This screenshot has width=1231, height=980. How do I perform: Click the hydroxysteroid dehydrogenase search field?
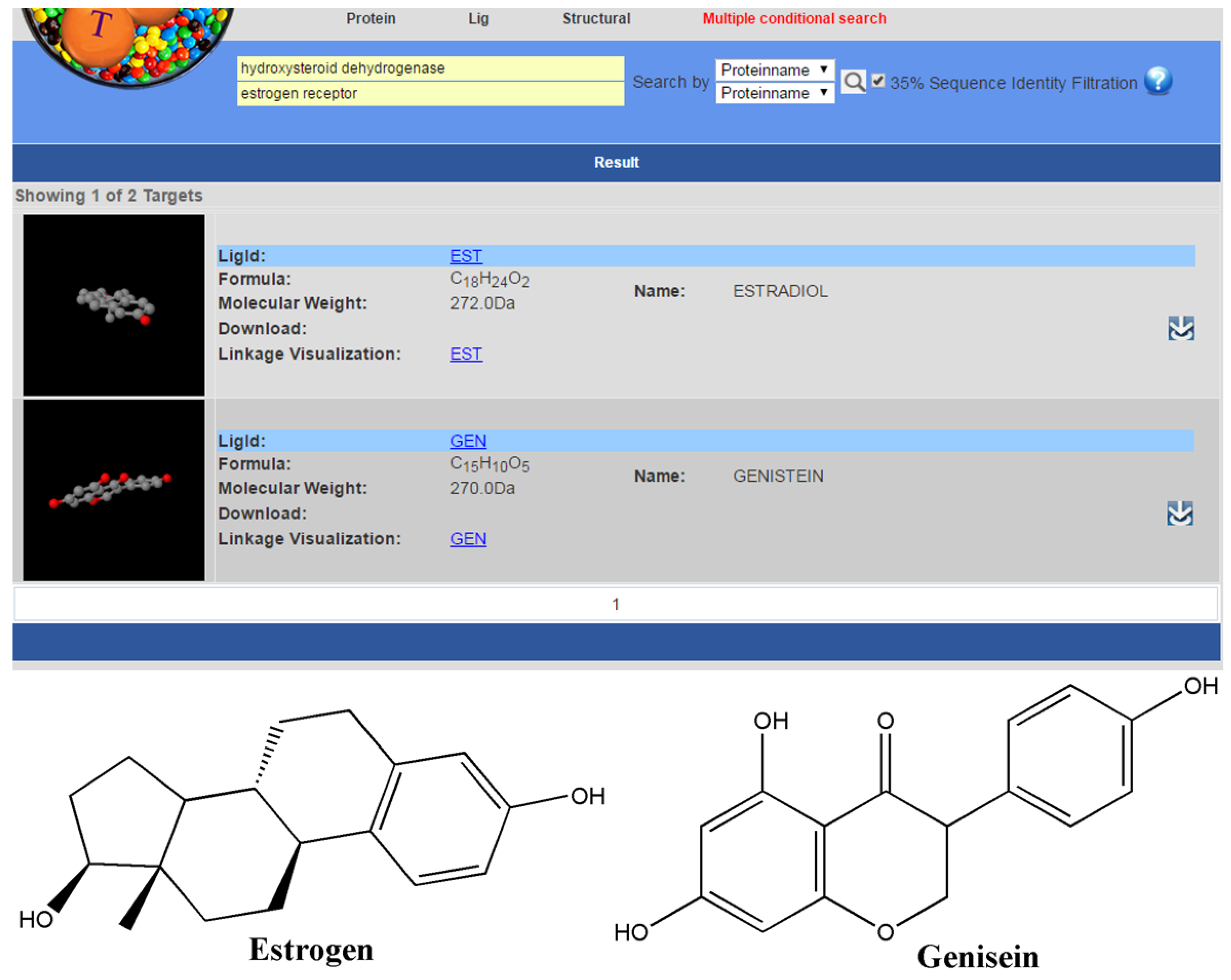click(x=430, y=69)
